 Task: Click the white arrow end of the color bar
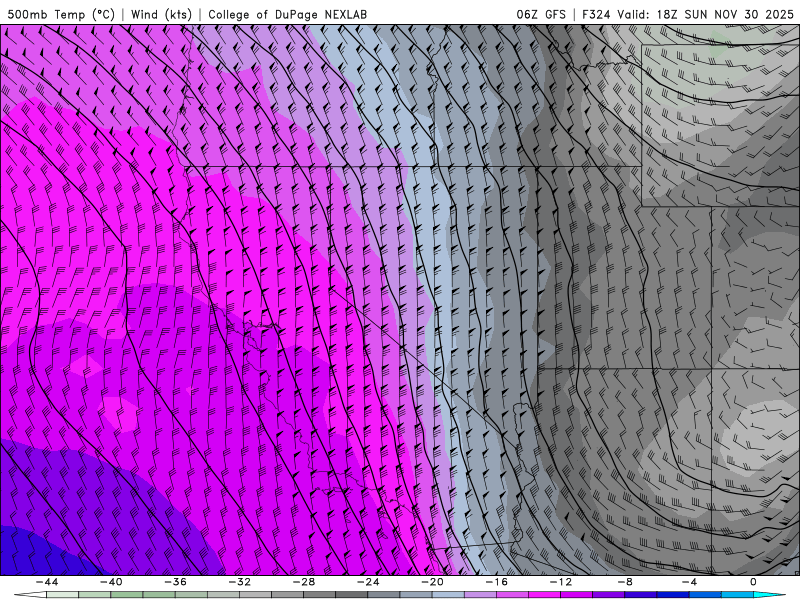coord(30,595)
